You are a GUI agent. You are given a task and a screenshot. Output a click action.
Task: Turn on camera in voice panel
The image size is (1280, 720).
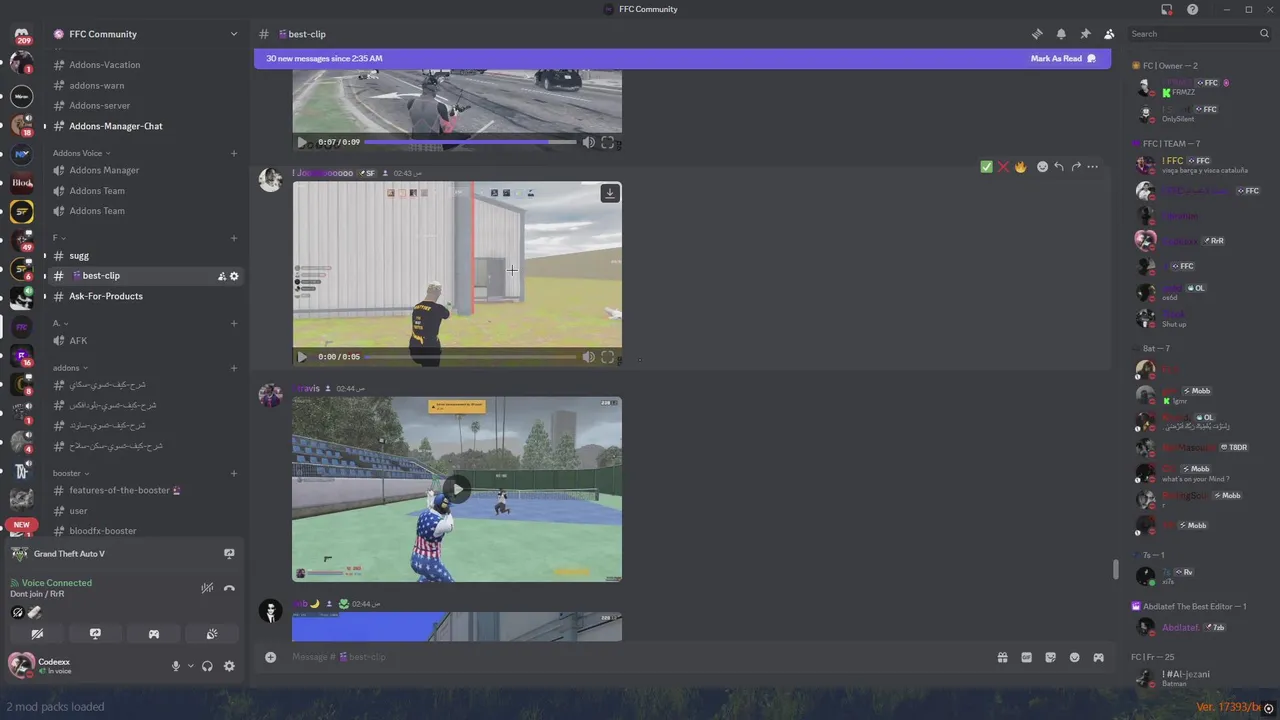pyautogui.click(x=37, y=634)
